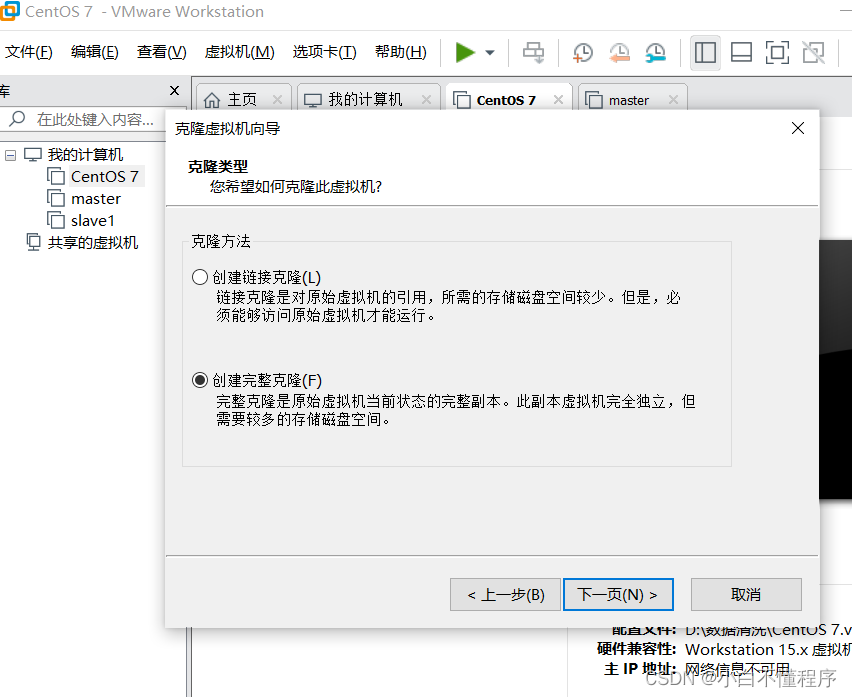Switch to the 我的计算机 tab

369,99
